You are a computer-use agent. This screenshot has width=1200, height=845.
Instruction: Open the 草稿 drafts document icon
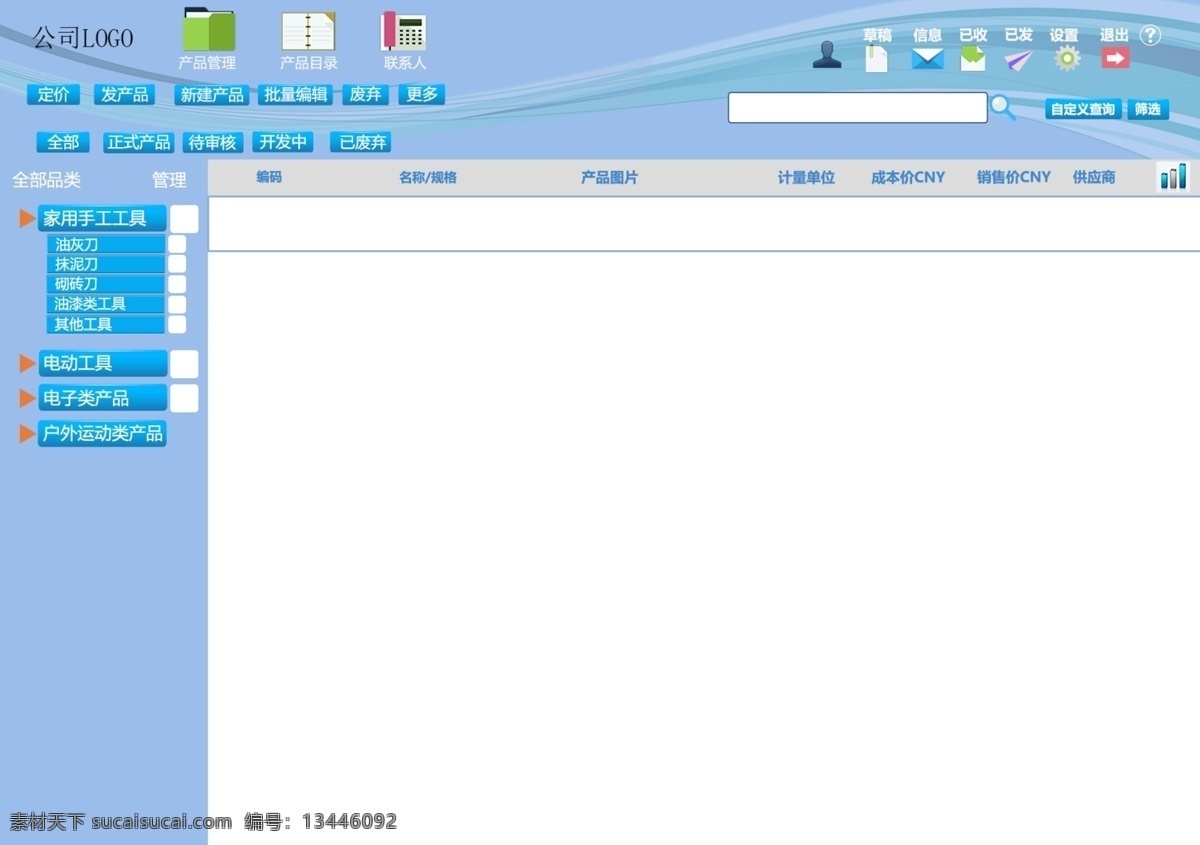[x=876, y=58]
